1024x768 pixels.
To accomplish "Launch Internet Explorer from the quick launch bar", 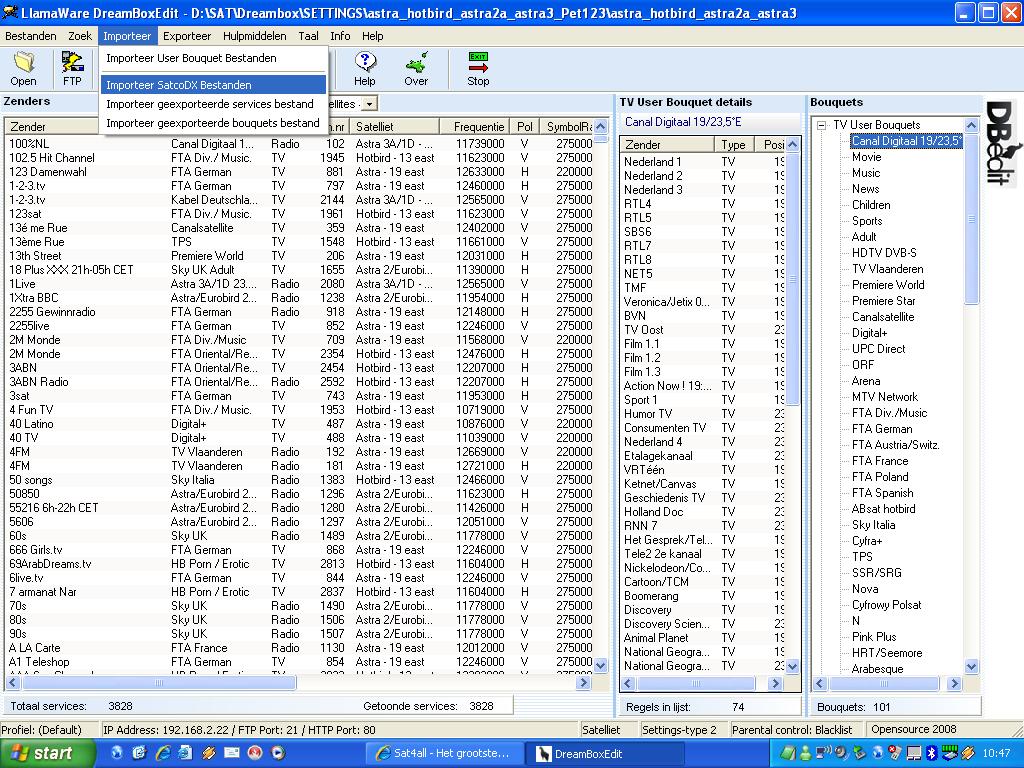I will 163,753.
